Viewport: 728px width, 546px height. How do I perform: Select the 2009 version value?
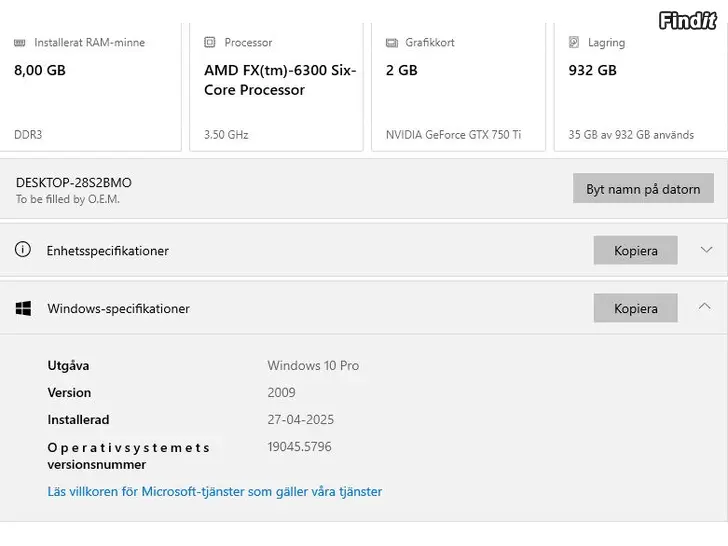point(281,392)
